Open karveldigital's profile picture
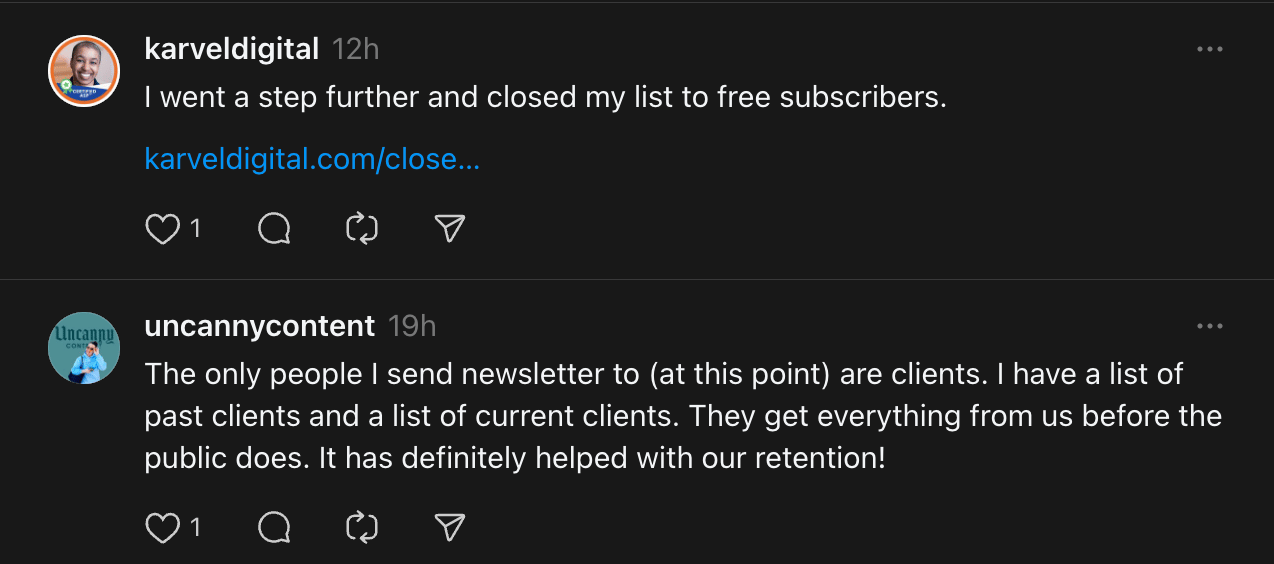Viewport: 1274px width, 564px height. [x=84, y=71]
